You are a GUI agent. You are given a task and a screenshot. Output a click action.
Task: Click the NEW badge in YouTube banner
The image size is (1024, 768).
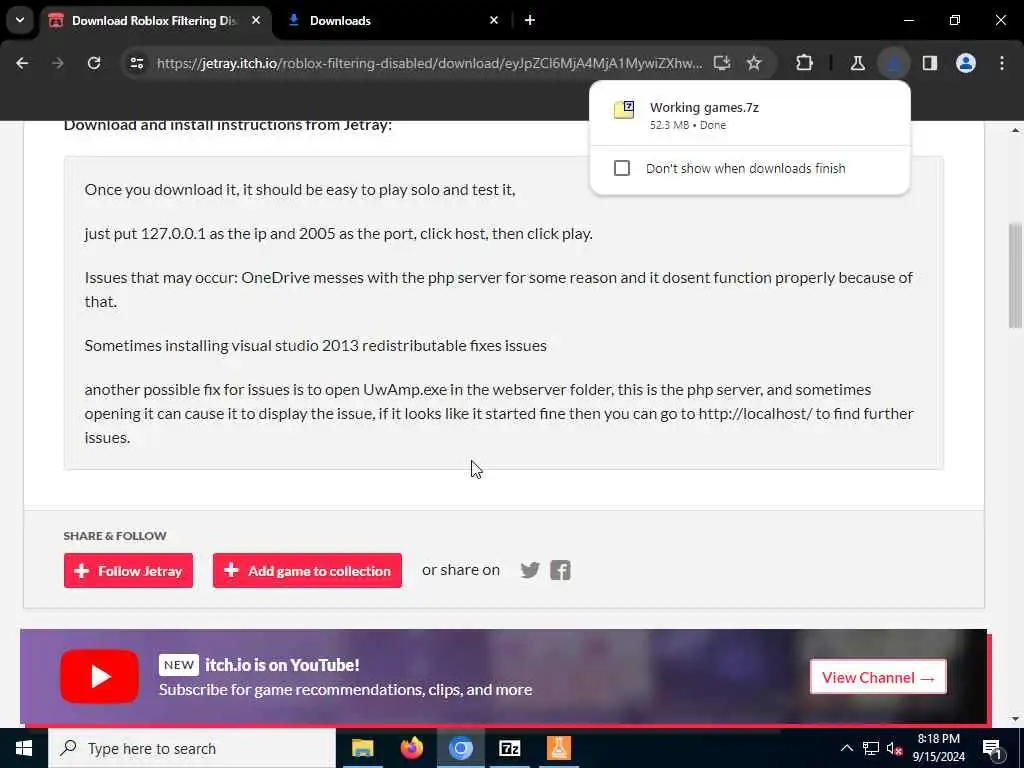[x=179, y=665]
